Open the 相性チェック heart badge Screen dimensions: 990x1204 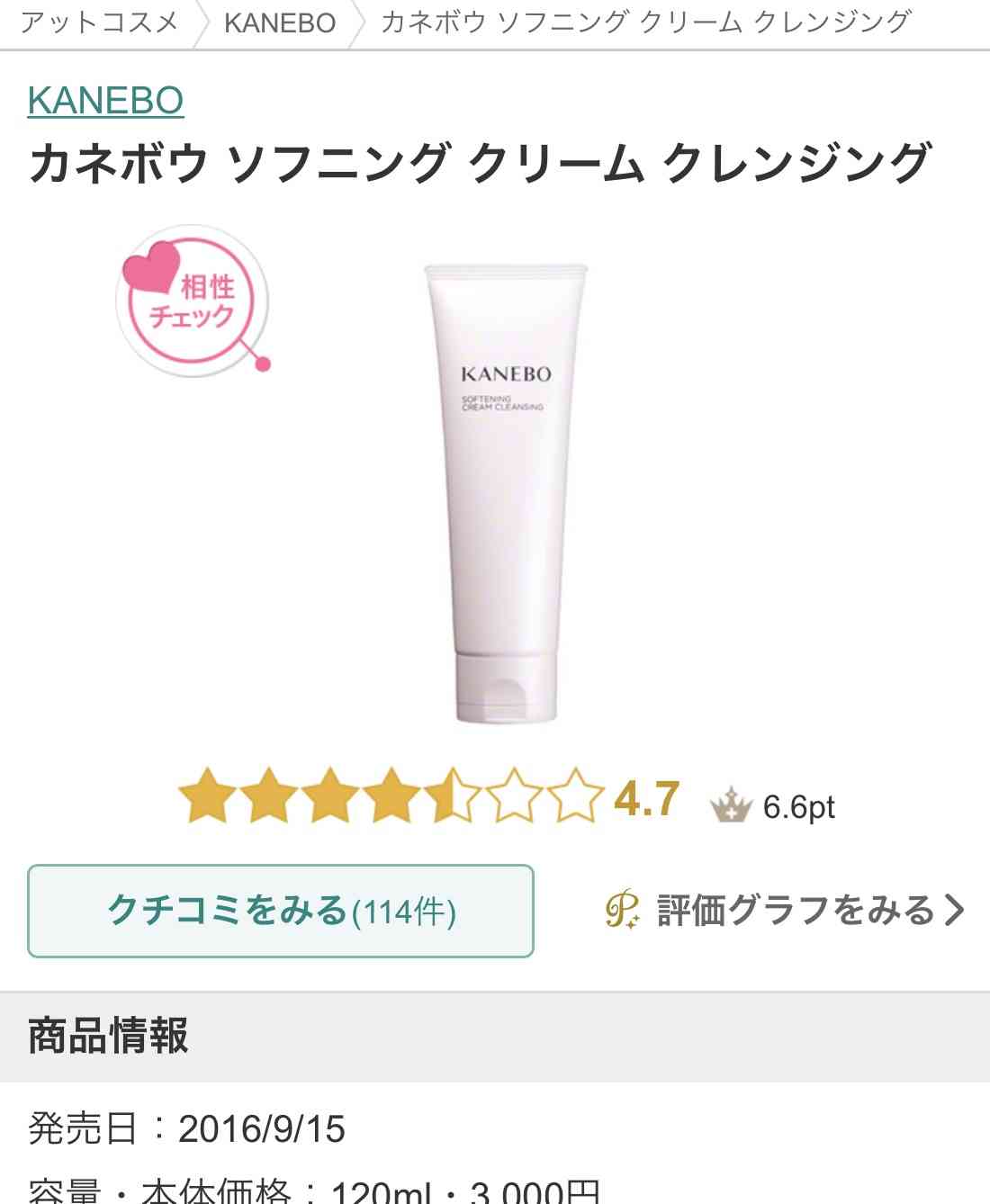193,301
